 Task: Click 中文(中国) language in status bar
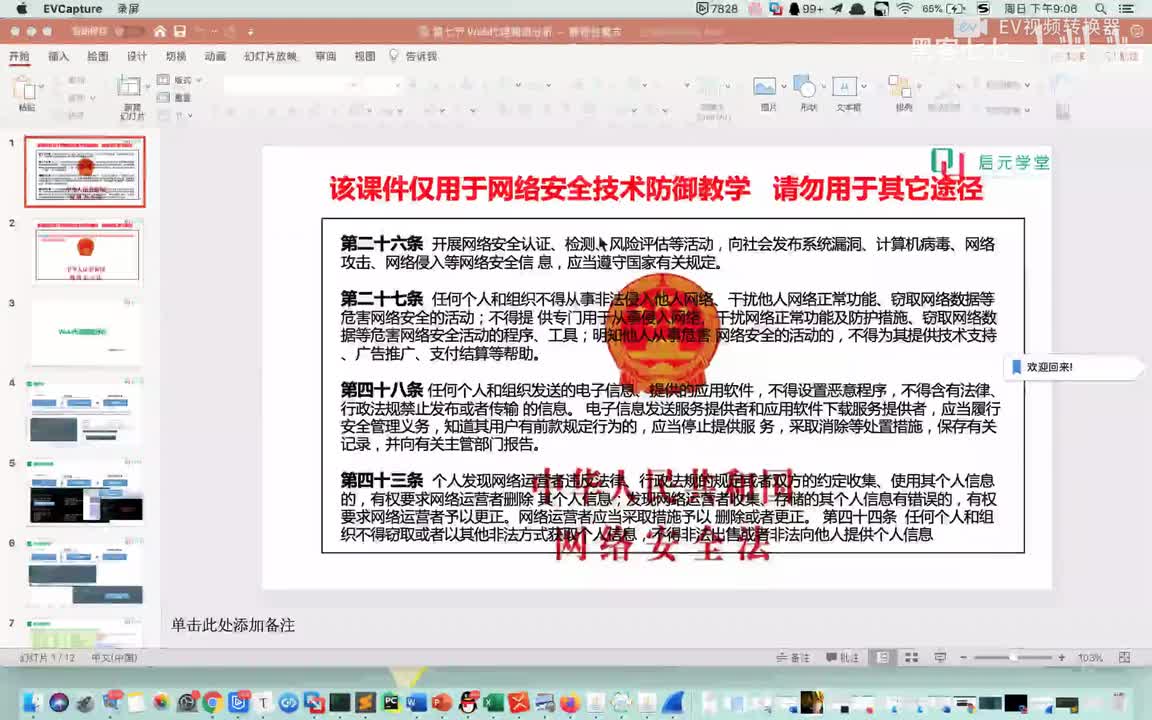114,658
